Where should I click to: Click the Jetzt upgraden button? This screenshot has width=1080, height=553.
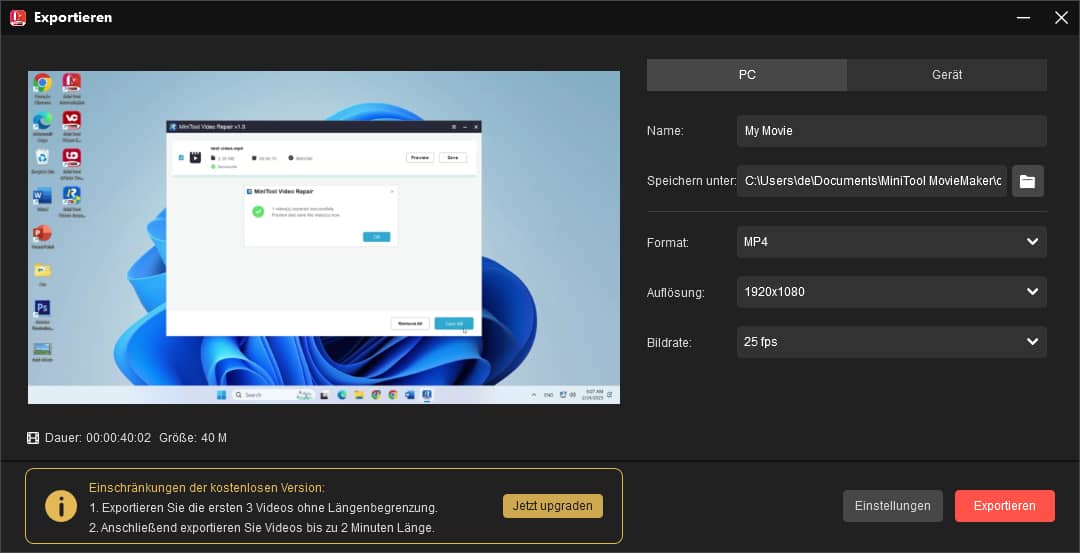tap(552, 505)
